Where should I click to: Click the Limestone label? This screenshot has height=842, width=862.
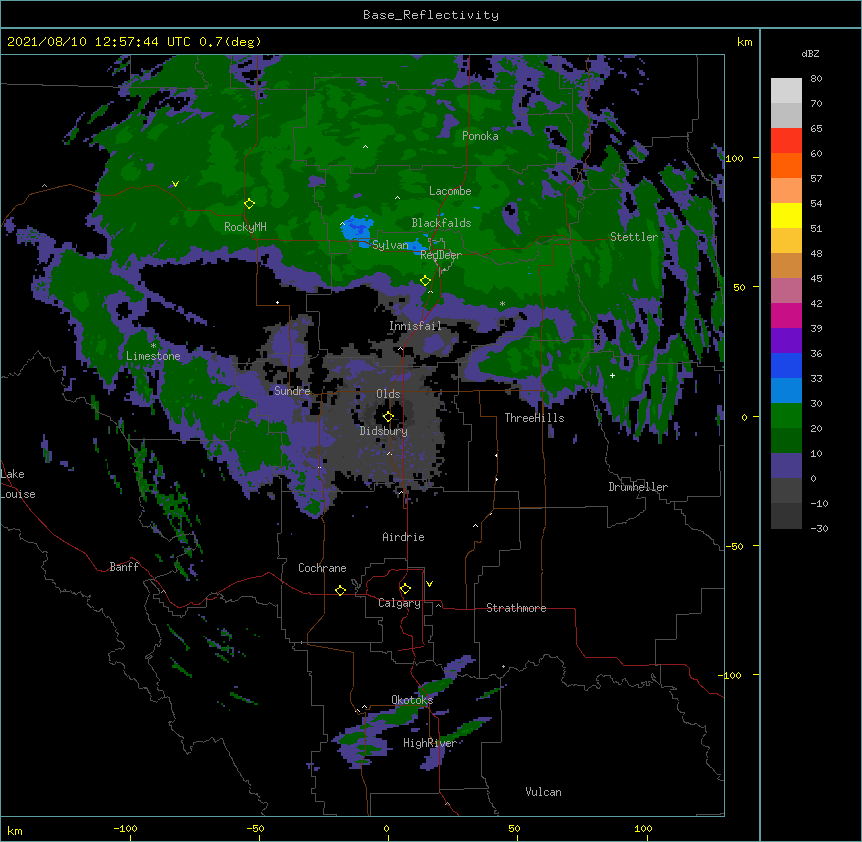click(153, 356)
